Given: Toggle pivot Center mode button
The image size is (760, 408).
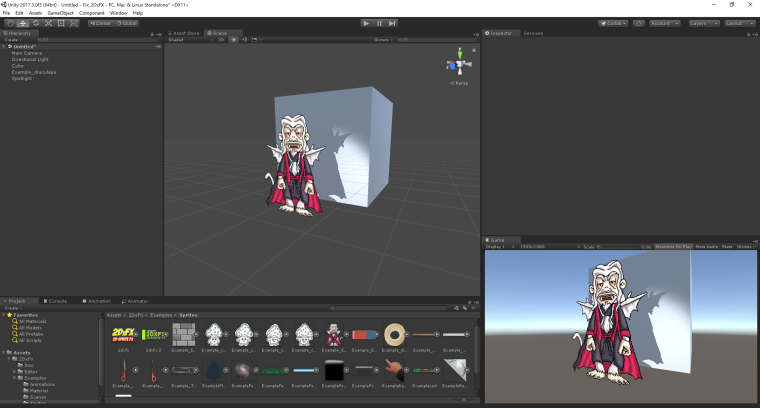Looking at the screenshot, I should click(x=100, y=23).
